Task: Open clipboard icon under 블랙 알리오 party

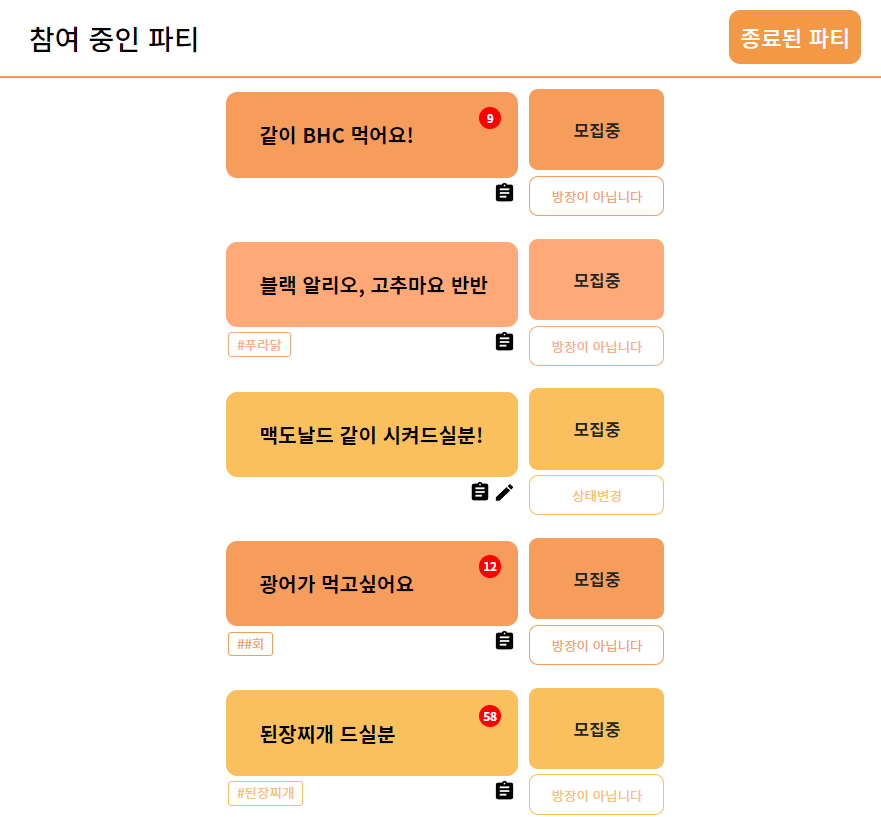Action: coord(504,341)
